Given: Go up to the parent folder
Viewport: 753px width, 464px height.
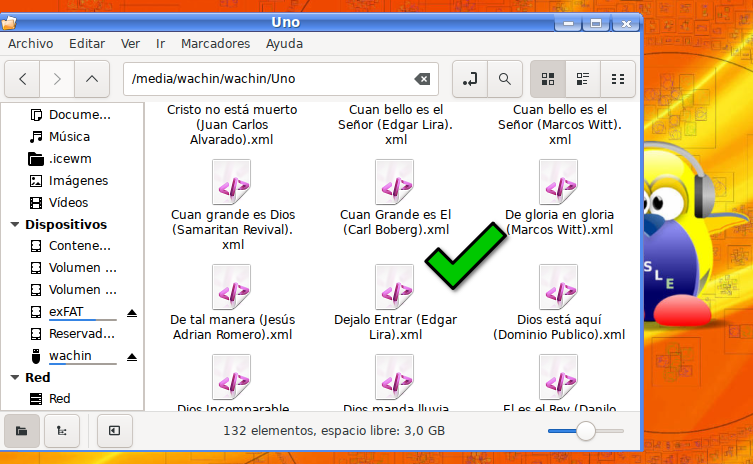Looking at the screenshot, I should (92, 79).
